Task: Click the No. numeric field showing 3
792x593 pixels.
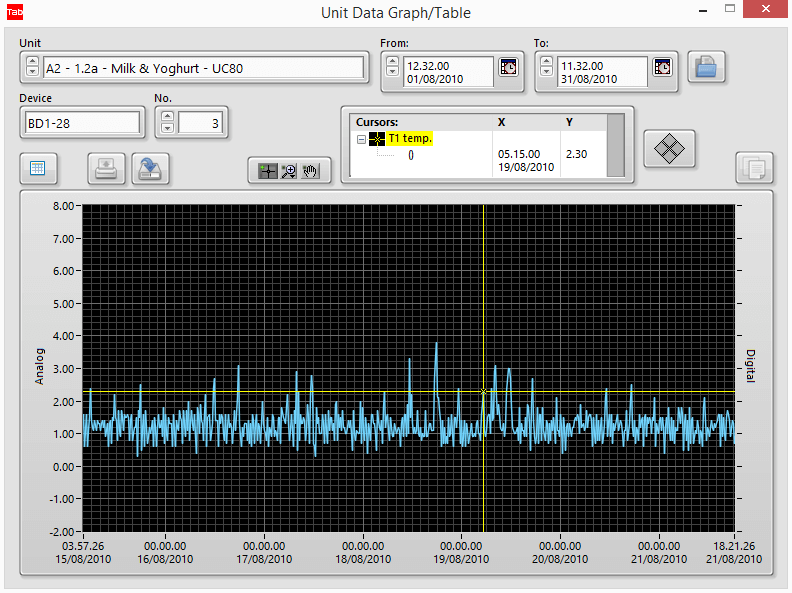Action: 200,123
